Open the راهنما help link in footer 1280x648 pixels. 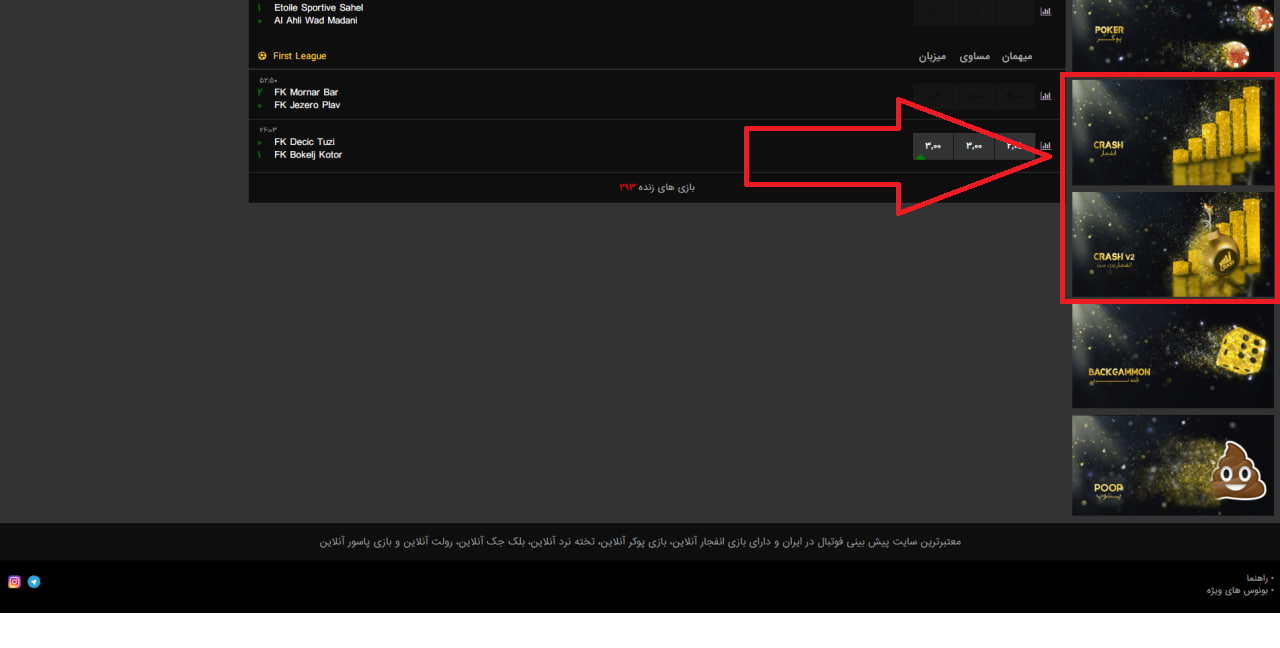[x=1259, y=578]
